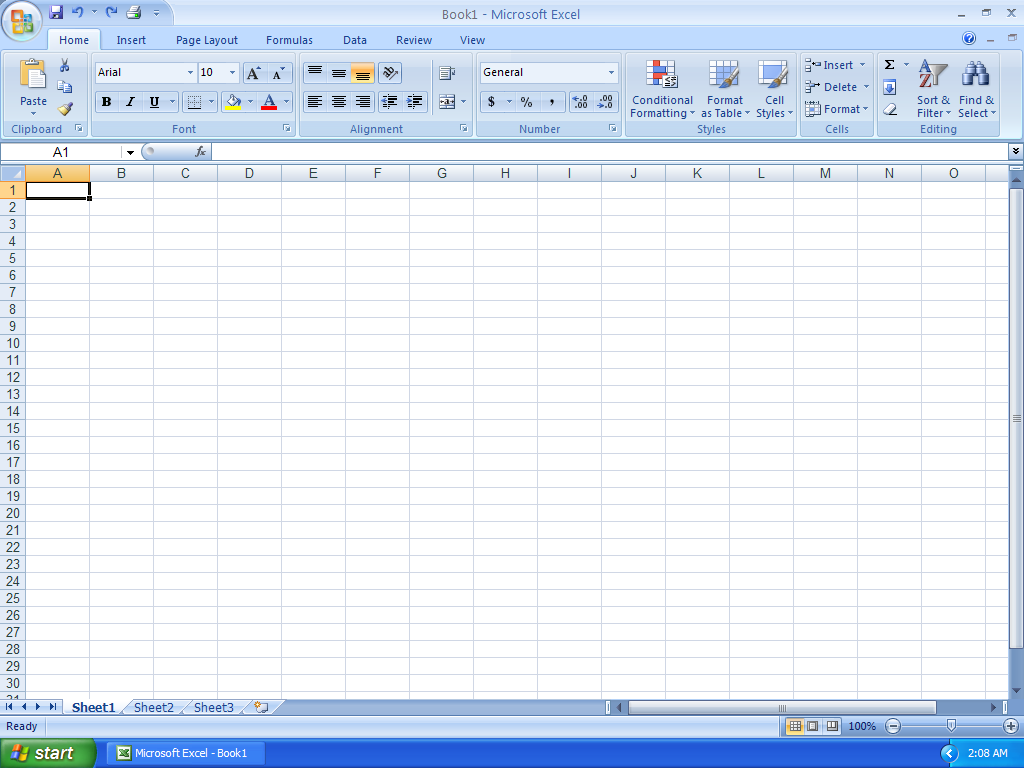This screenshot has width=1024, height=768.
Task: Click the AutoSum icon
Action: [889, 64]
